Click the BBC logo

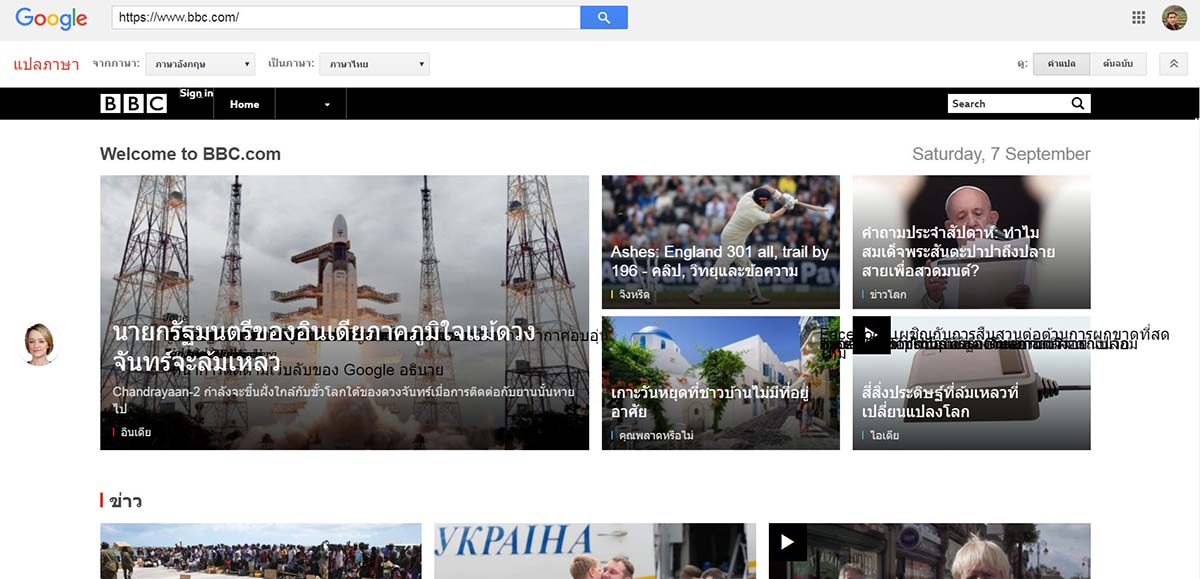pos(133,103)
